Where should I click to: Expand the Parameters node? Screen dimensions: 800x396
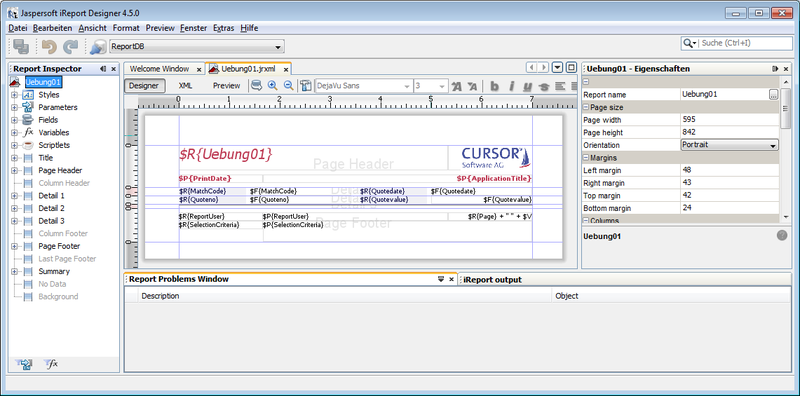point(14,108)
